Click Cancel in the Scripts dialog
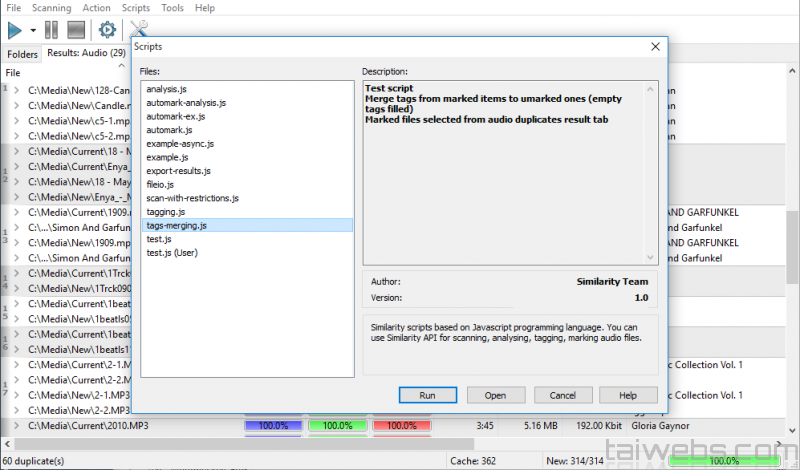 point(565,395)
